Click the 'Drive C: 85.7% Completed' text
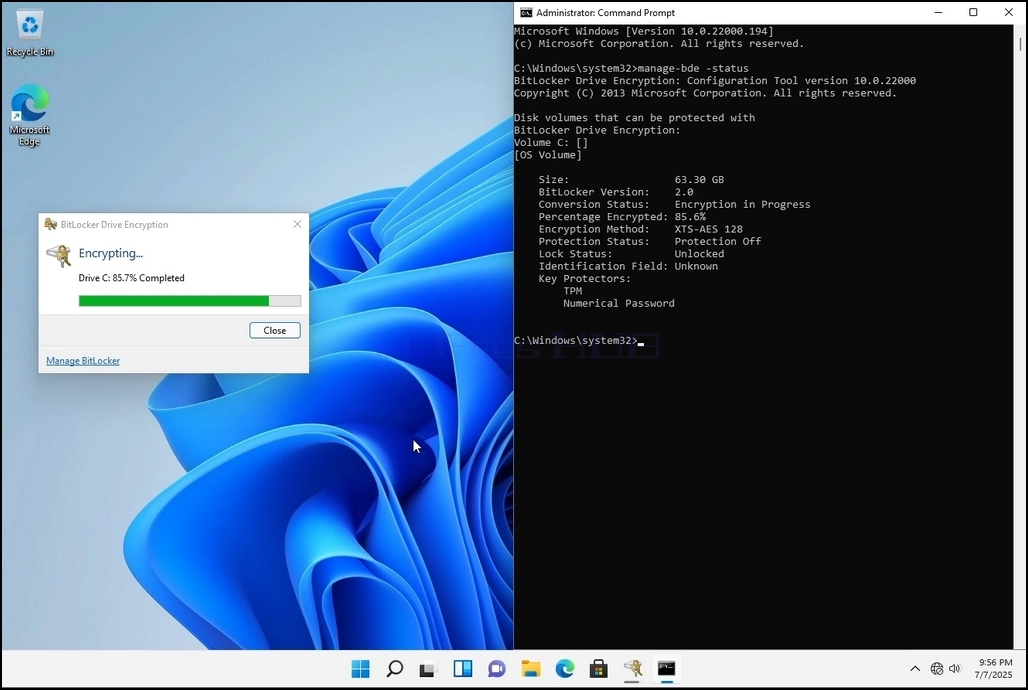The image size is (1028, 690). pyautogui.click(x=131, y=278)
